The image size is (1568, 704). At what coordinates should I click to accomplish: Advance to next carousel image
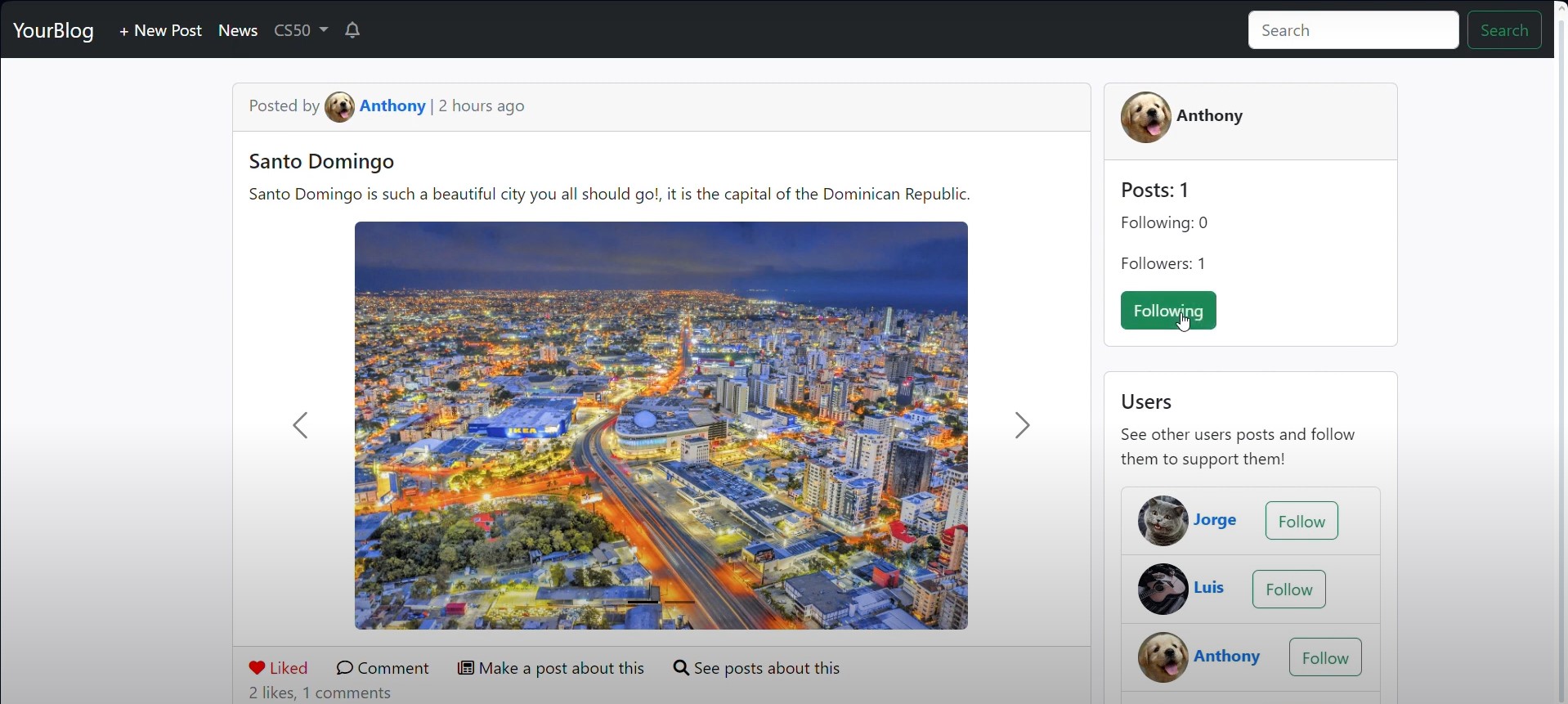coord(1022,426)
